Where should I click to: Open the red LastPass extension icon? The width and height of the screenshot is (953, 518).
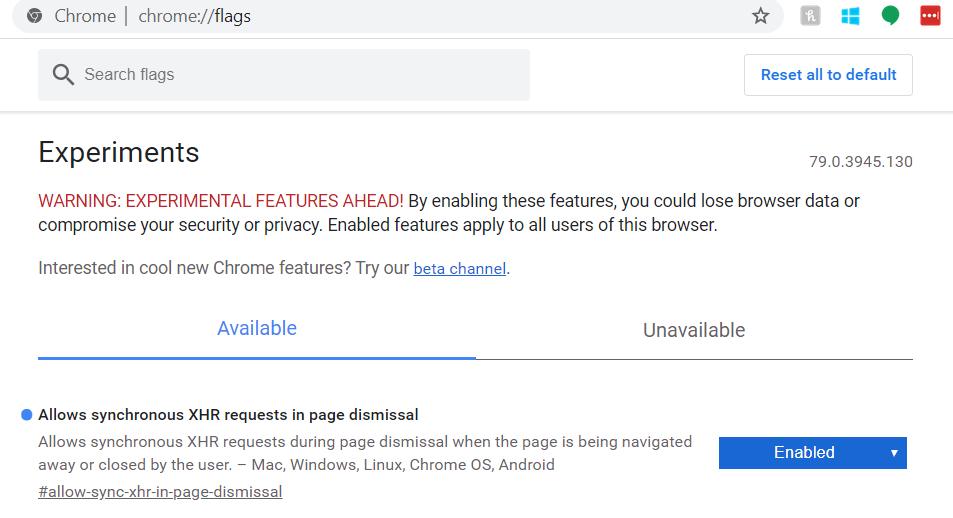coord(930,16)
